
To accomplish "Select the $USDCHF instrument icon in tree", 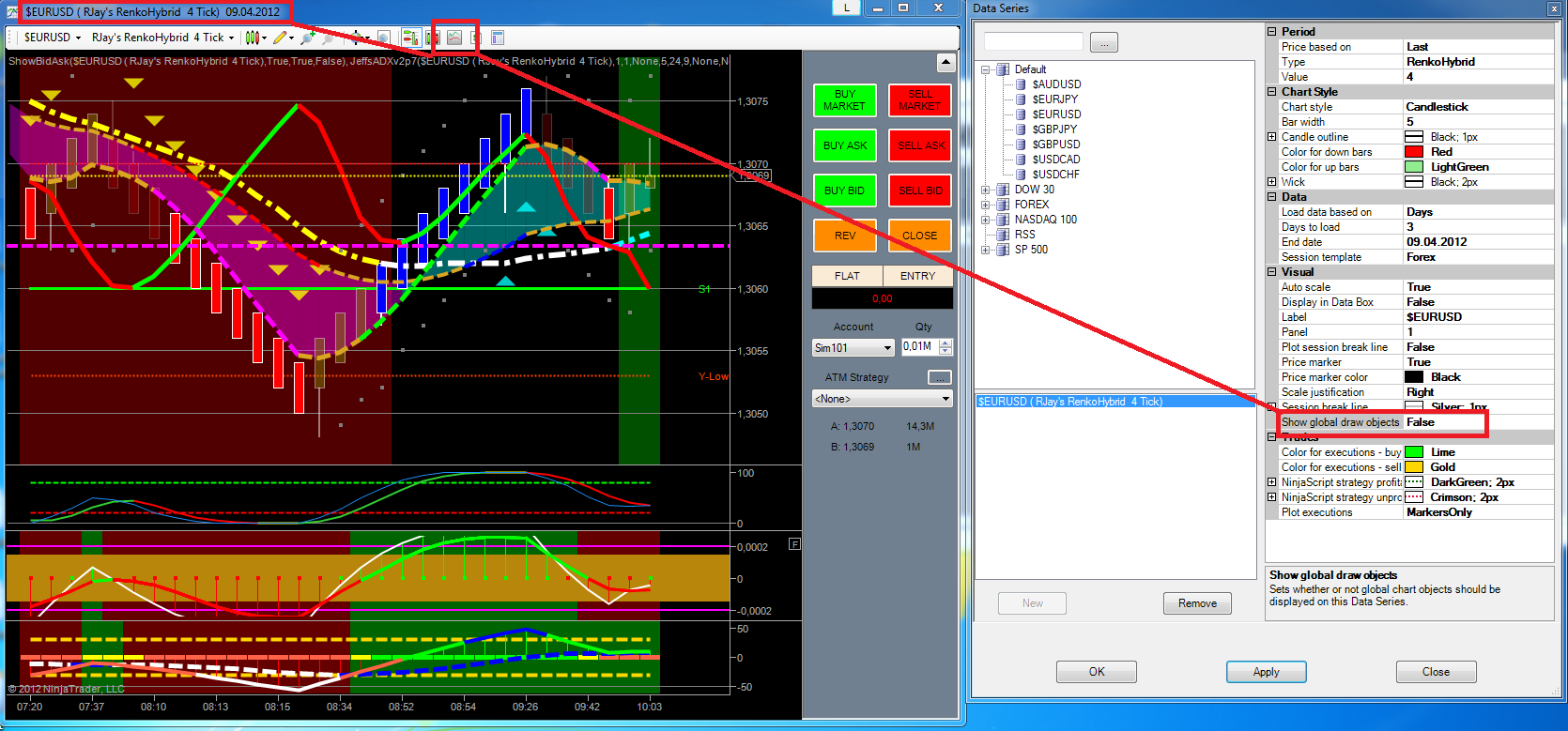I will coord(1022,175).
